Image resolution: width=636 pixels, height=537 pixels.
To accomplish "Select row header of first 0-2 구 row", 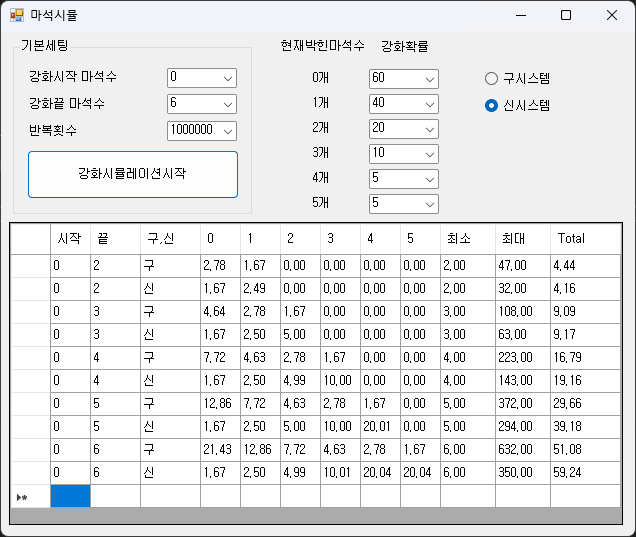I will [30, 266].
